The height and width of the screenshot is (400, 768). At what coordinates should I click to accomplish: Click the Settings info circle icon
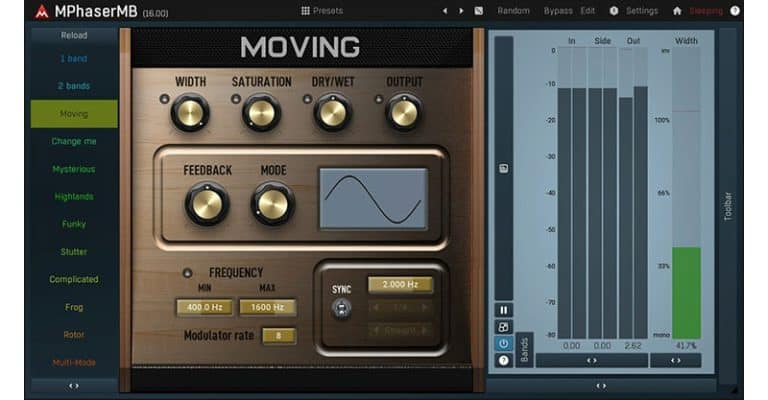[614, 11]
